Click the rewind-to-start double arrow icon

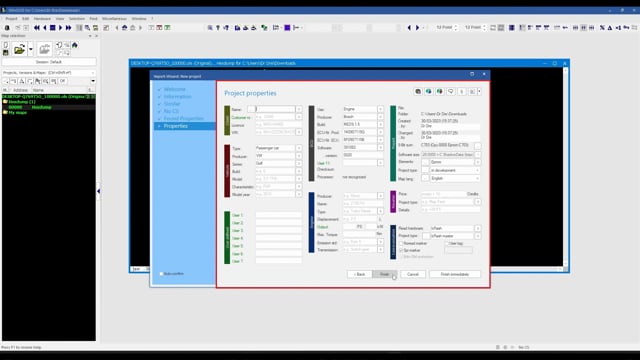(37, 28)
